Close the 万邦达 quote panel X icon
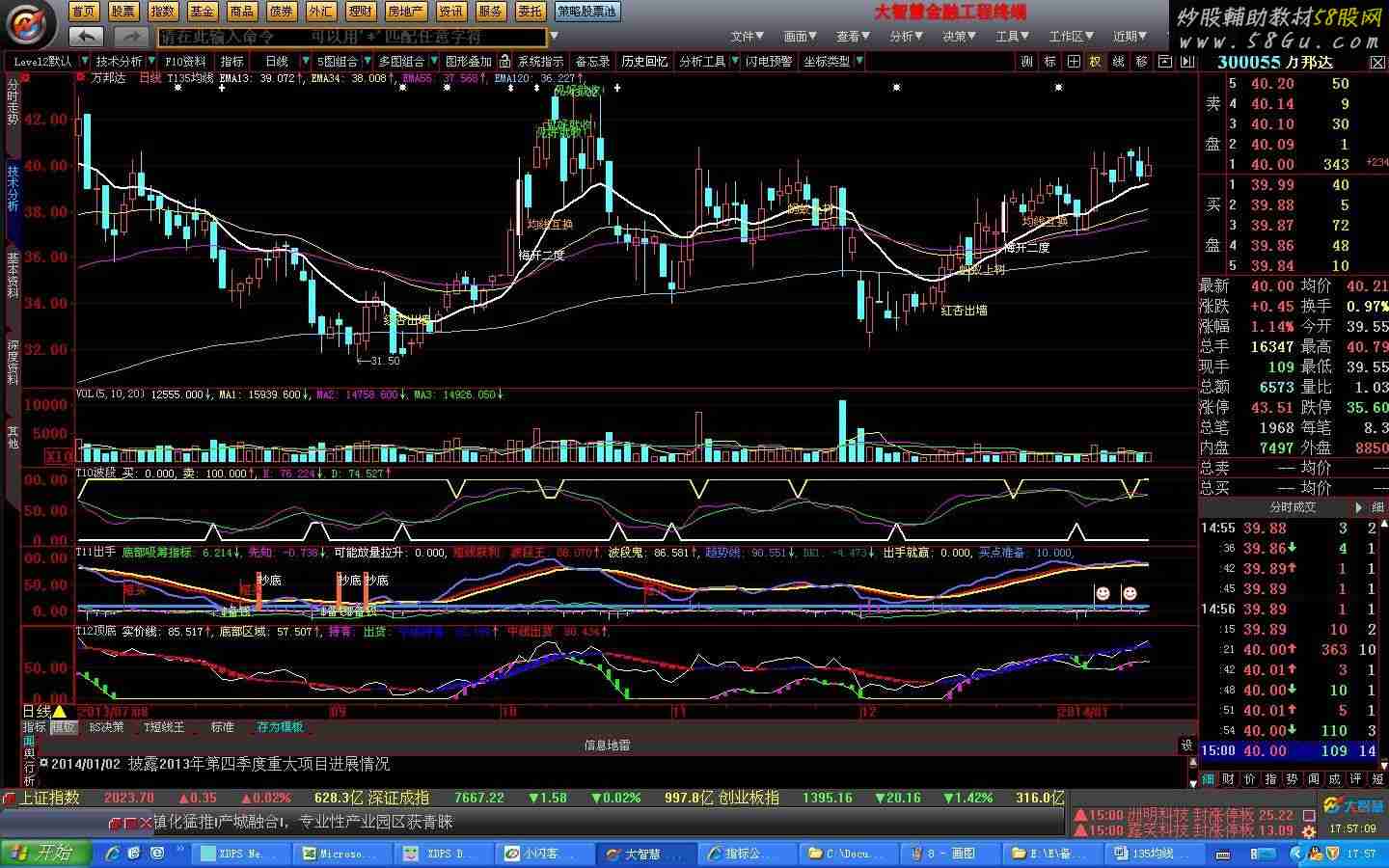Screen dimensions: 1389x868 (1377, 63)
